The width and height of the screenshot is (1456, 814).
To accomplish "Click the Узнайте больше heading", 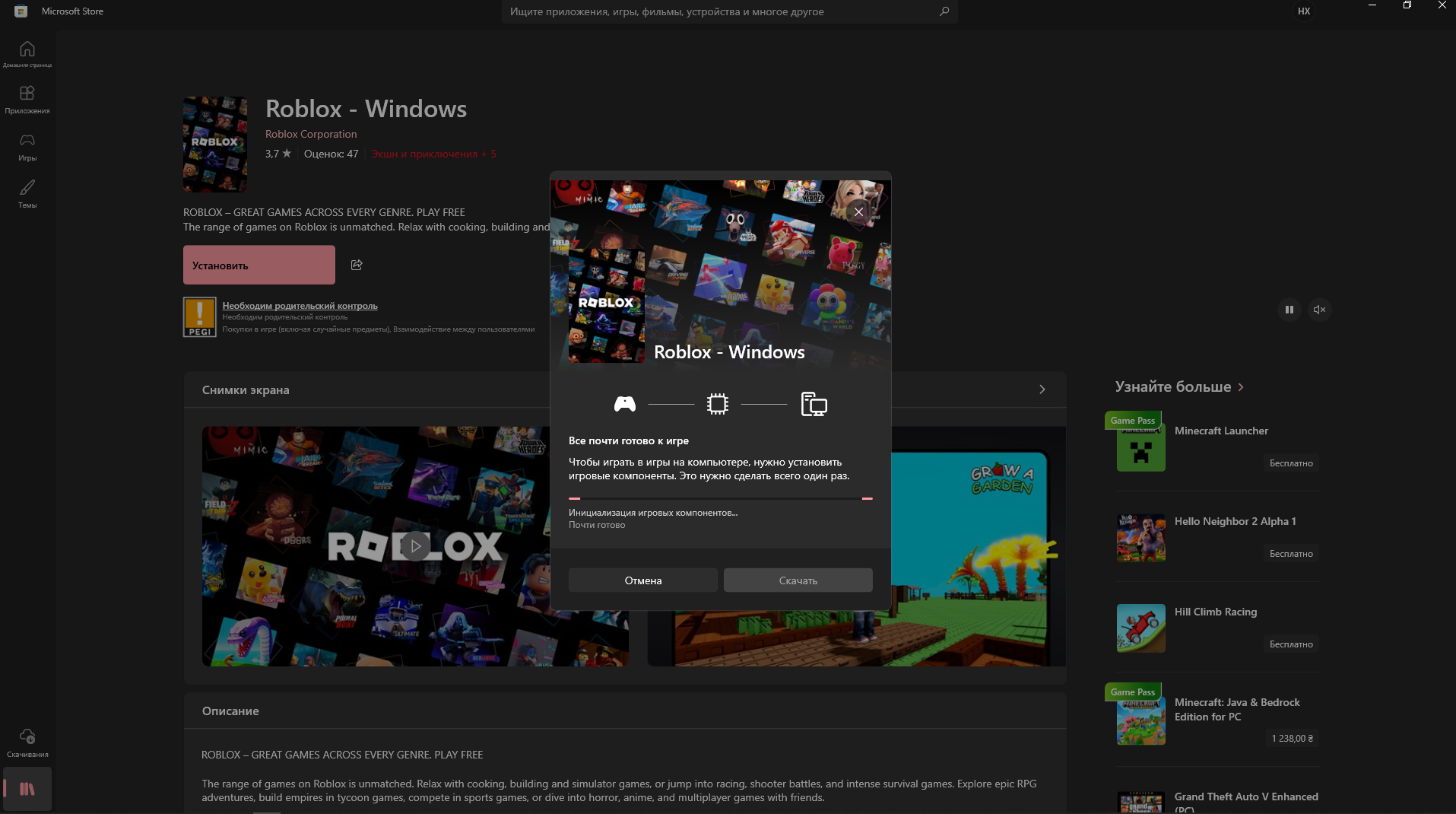I will 1173,386.
